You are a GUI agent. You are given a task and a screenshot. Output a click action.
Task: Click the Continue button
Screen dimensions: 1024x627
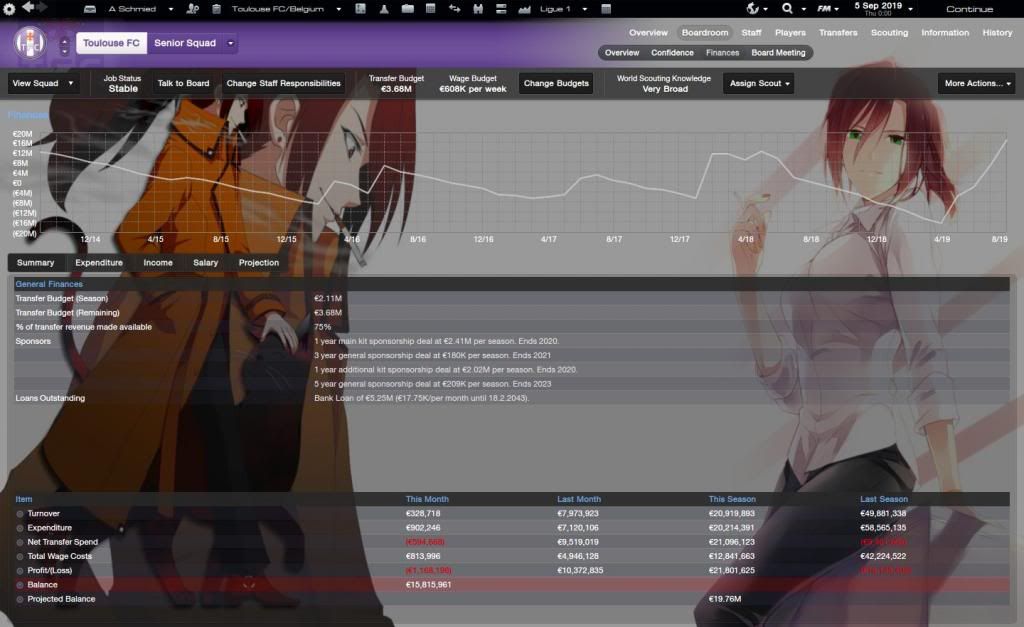pyautogui.click(x=969, y=9)
